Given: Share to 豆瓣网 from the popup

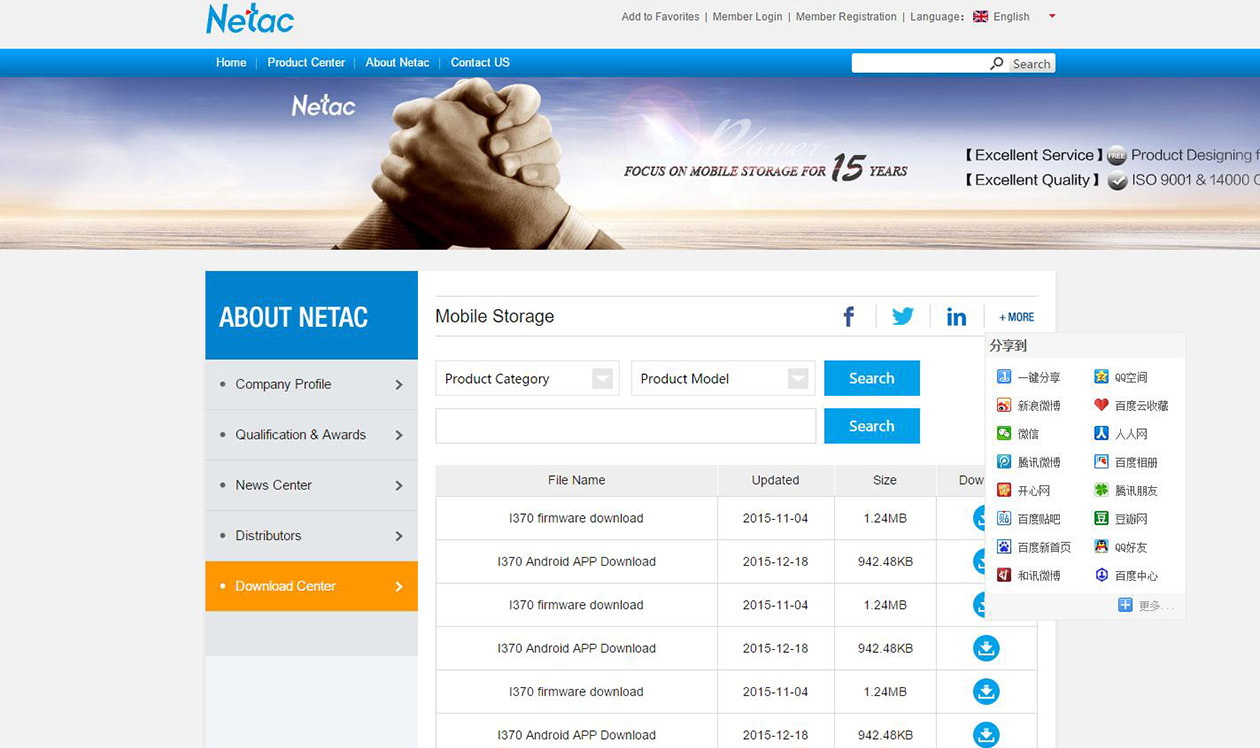Looking at the screenshot, I should [1121, 519].
